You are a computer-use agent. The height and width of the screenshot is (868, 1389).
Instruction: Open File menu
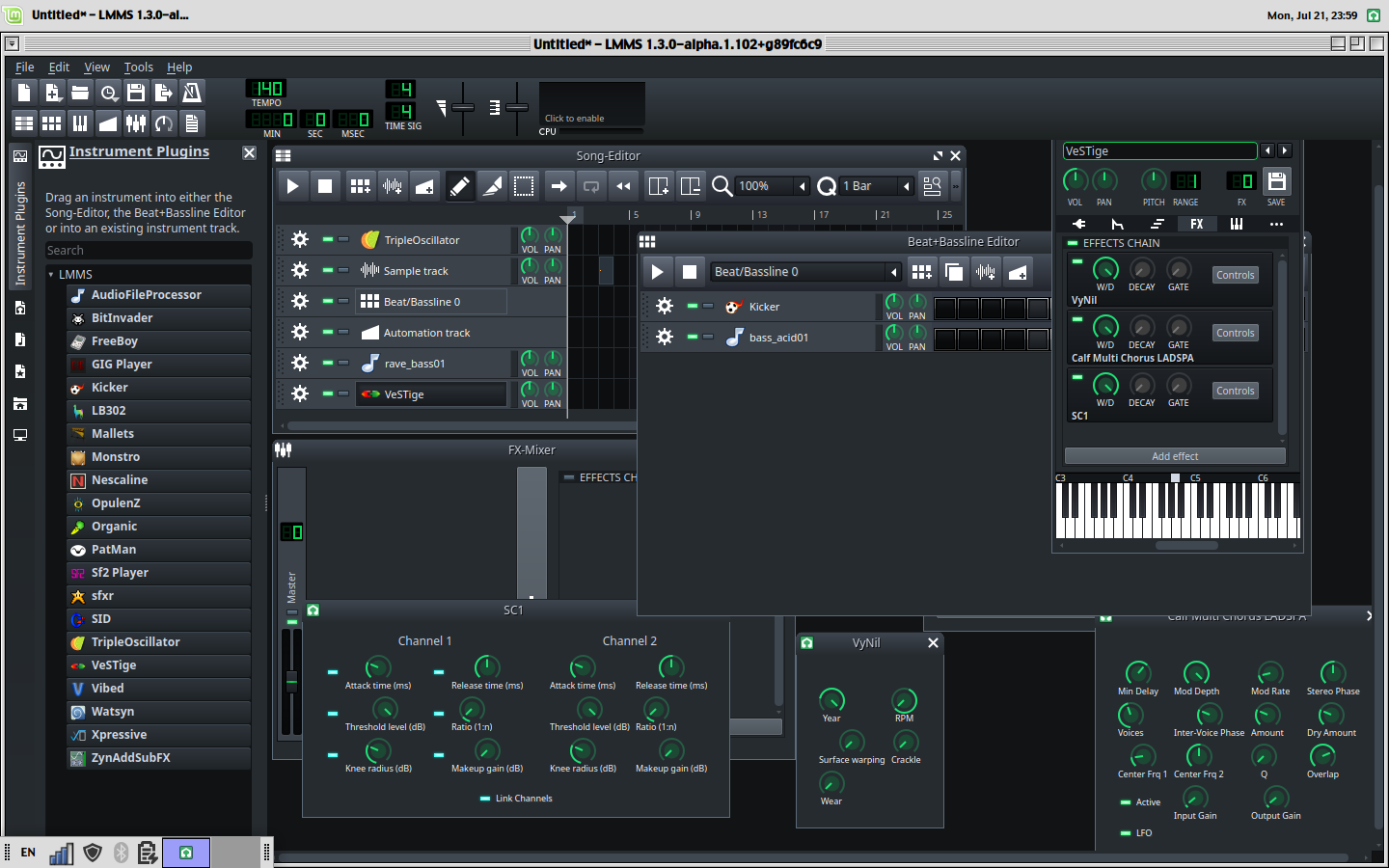click(x=25, y=68)
